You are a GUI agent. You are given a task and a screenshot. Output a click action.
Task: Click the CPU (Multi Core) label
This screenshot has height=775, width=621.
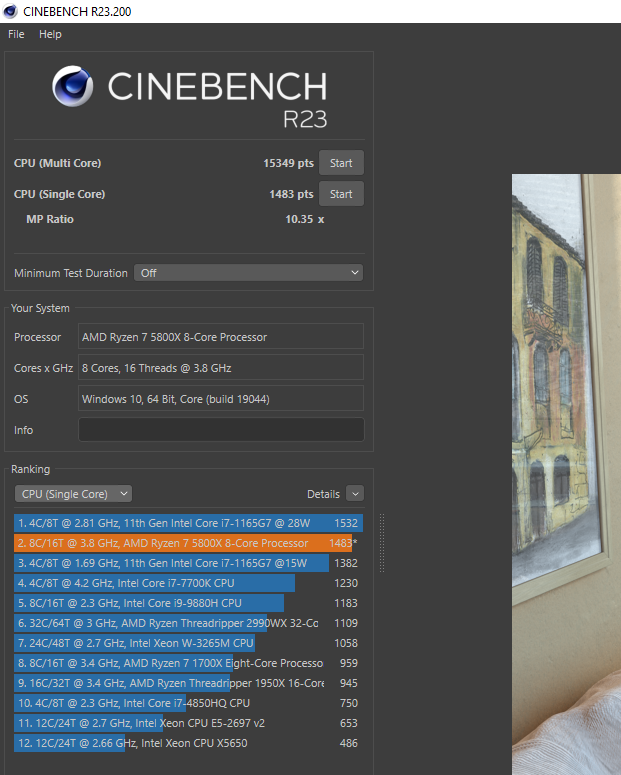click(x=57, y=163)
